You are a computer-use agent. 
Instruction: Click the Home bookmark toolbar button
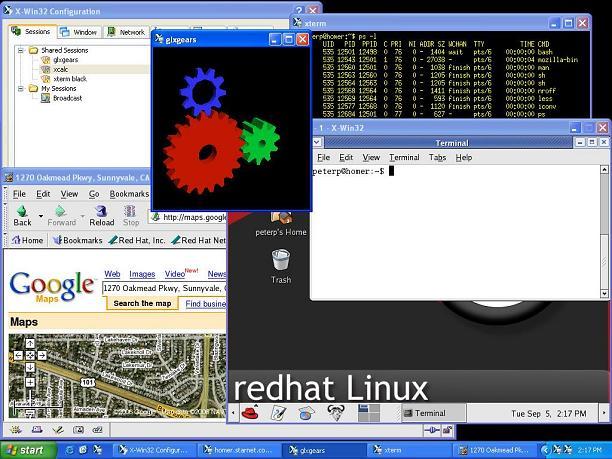[27, 240]
